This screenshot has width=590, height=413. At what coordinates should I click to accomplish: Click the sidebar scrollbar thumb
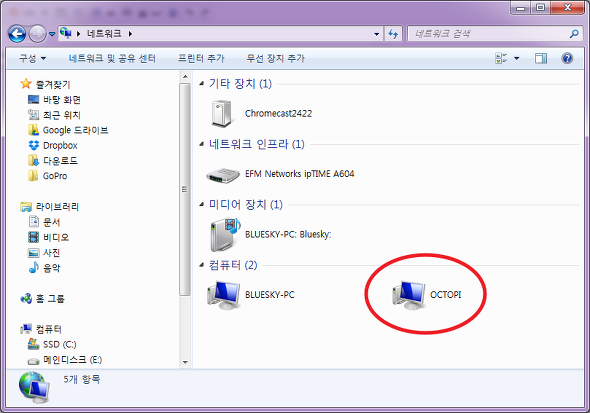click(x=185, y=189)
